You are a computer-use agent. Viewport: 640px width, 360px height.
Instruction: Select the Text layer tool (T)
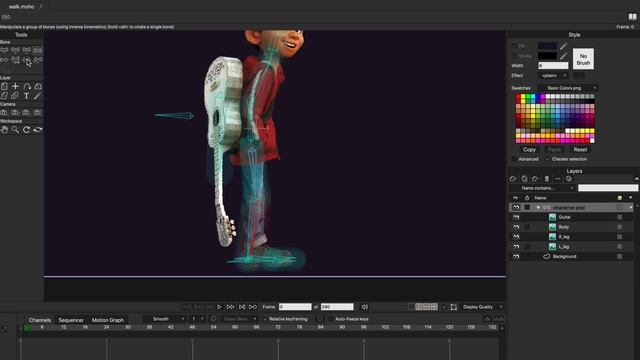click(27, 96)
